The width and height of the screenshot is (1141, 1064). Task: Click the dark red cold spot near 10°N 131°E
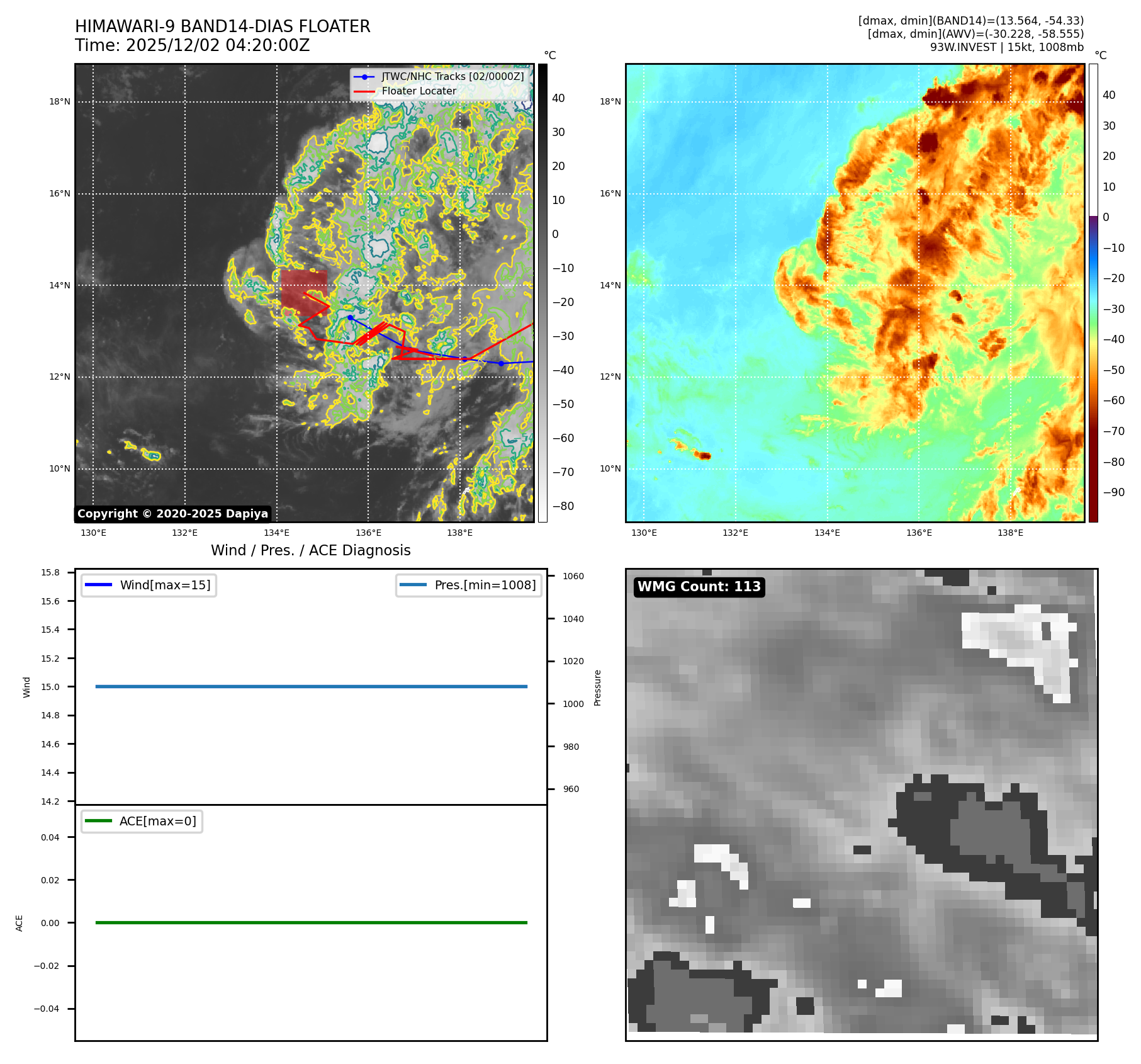click(x=704, y=455)
